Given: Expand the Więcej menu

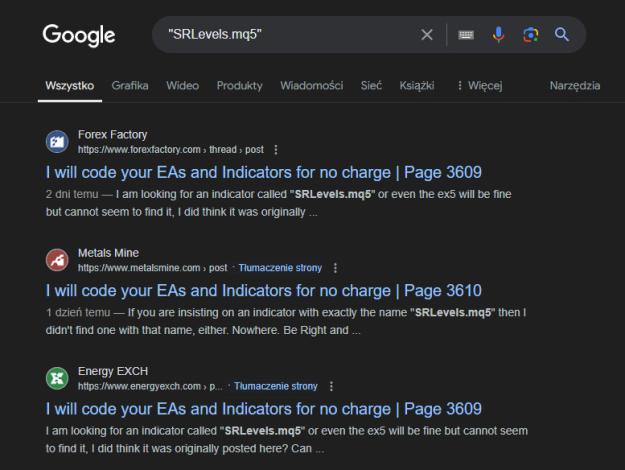Looking at the screenshot, I should (480, 86).
